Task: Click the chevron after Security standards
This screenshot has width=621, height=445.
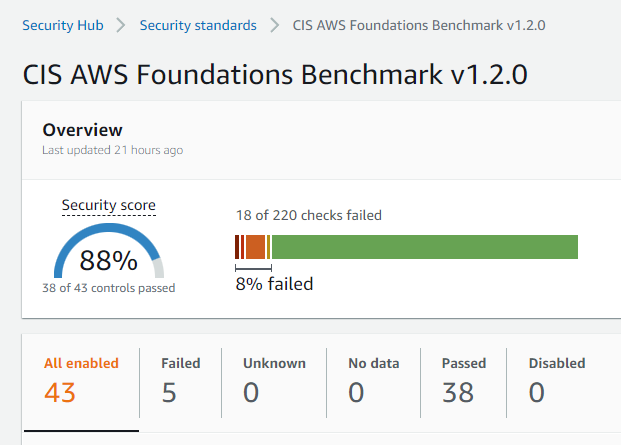Action: click(274, 25)
